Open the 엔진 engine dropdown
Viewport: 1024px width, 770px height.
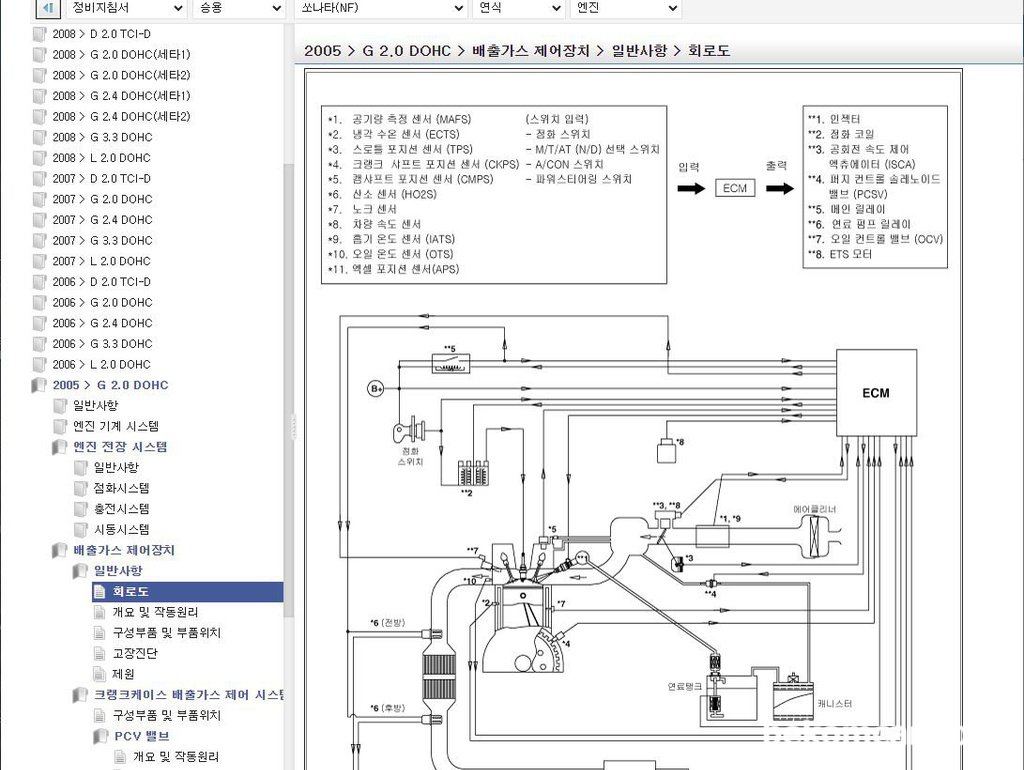626,8
